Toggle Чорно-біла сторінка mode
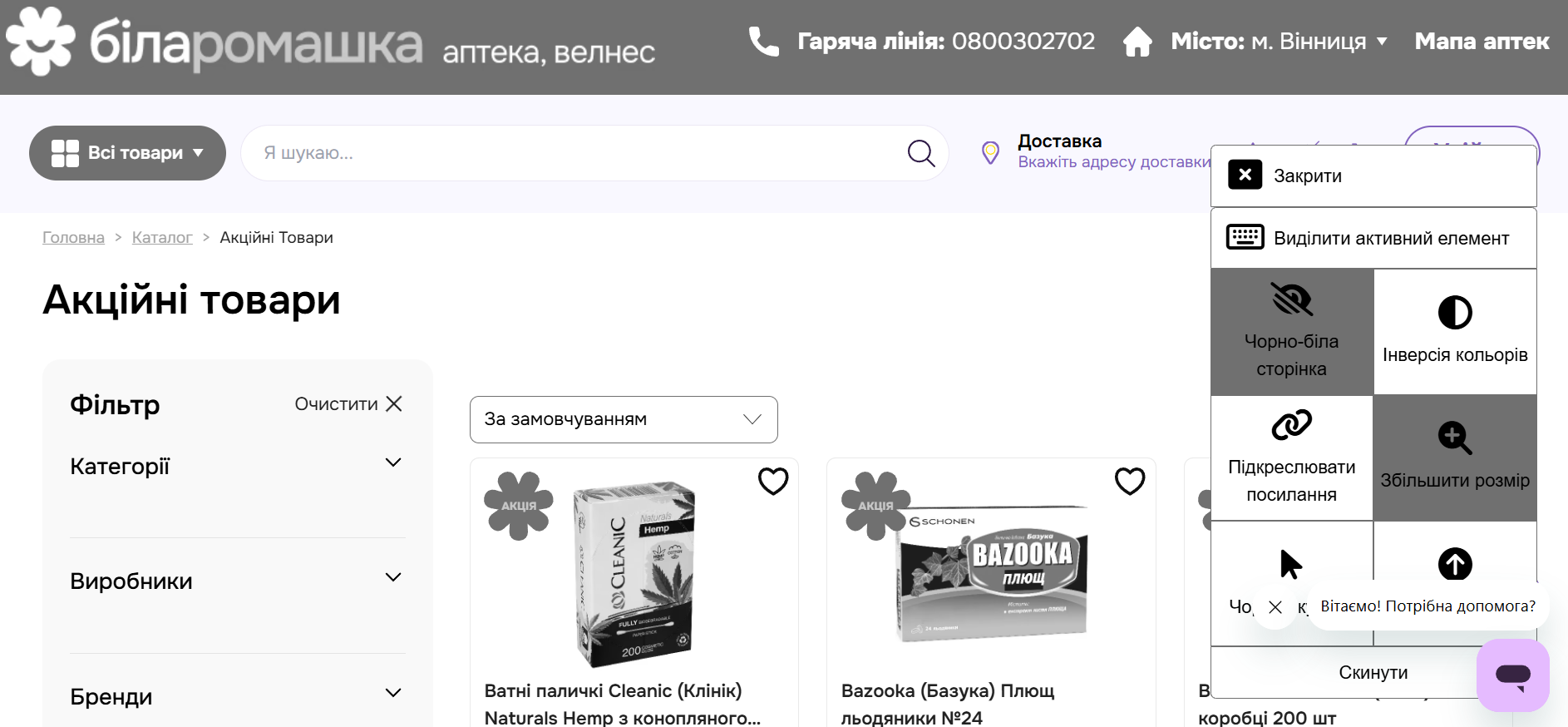The width and height of the screenshot is (1568, 727). point(1292,332)
